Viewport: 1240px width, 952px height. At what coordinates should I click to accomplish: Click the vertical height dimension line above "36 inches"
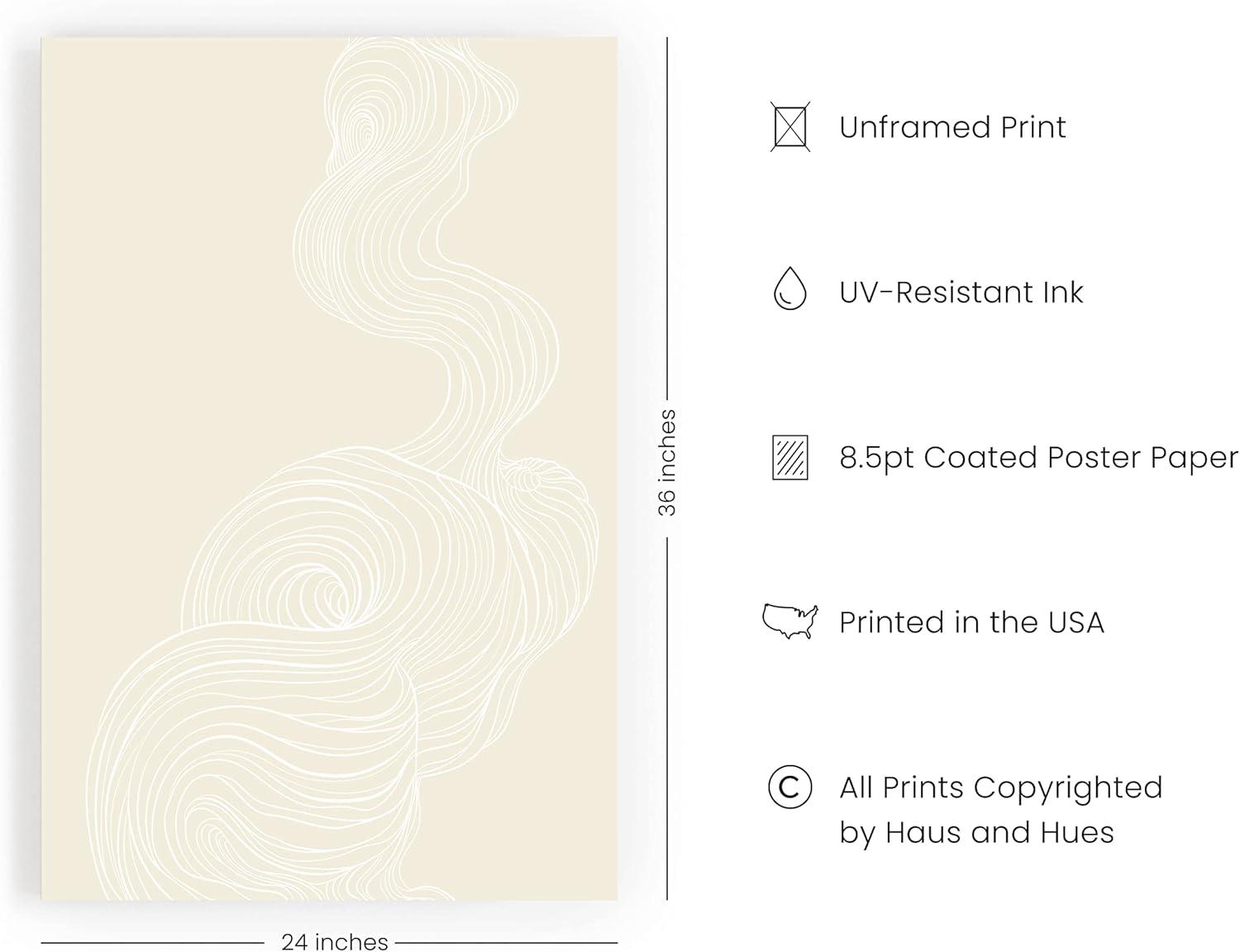[x=667, y=223]
